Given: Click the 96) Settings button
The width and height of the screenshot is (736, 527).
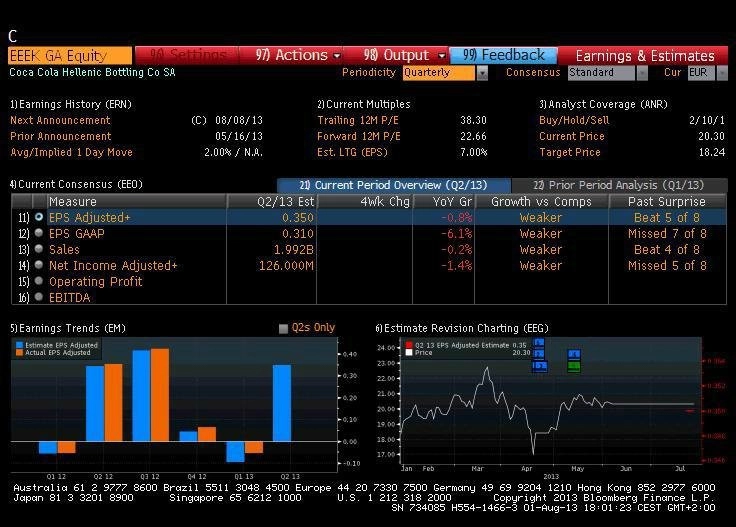Looking at the screenshot, I should point(187,55).
